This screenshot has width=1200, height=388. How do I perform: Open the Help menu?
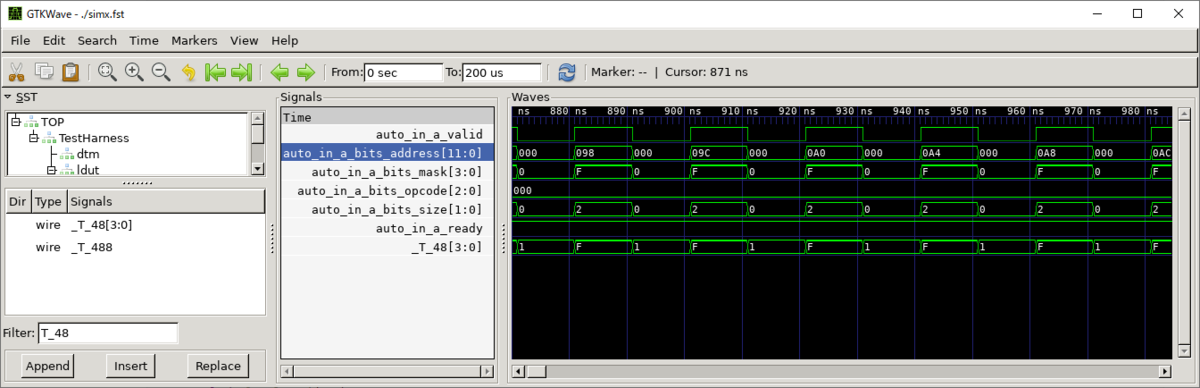pos(285,41)
